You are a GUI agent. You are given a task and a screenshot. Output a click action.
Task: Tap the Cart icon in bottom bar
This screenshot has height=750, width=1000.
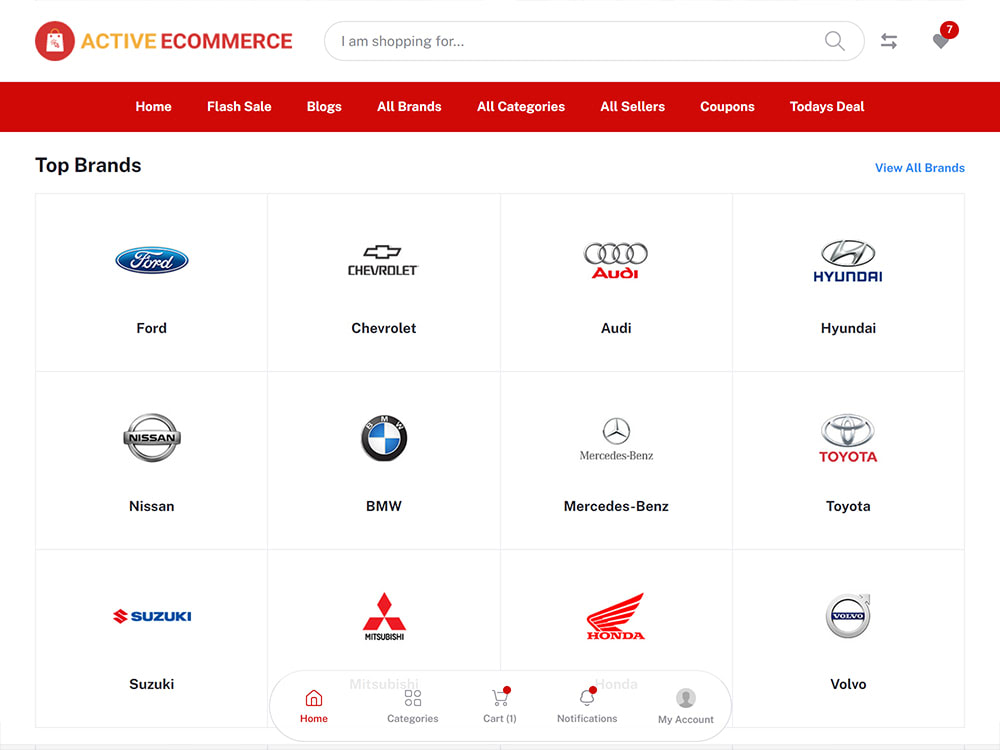coord(500,698)
